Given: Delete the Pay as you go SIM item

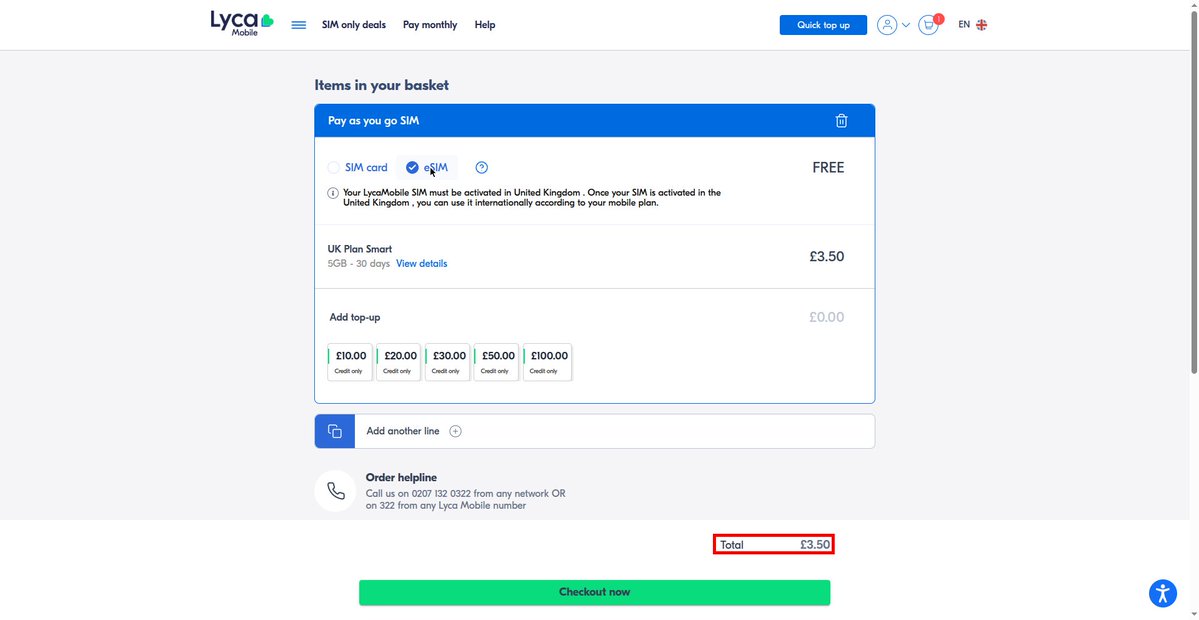Looking at the screenshot, I should point(841,121).
